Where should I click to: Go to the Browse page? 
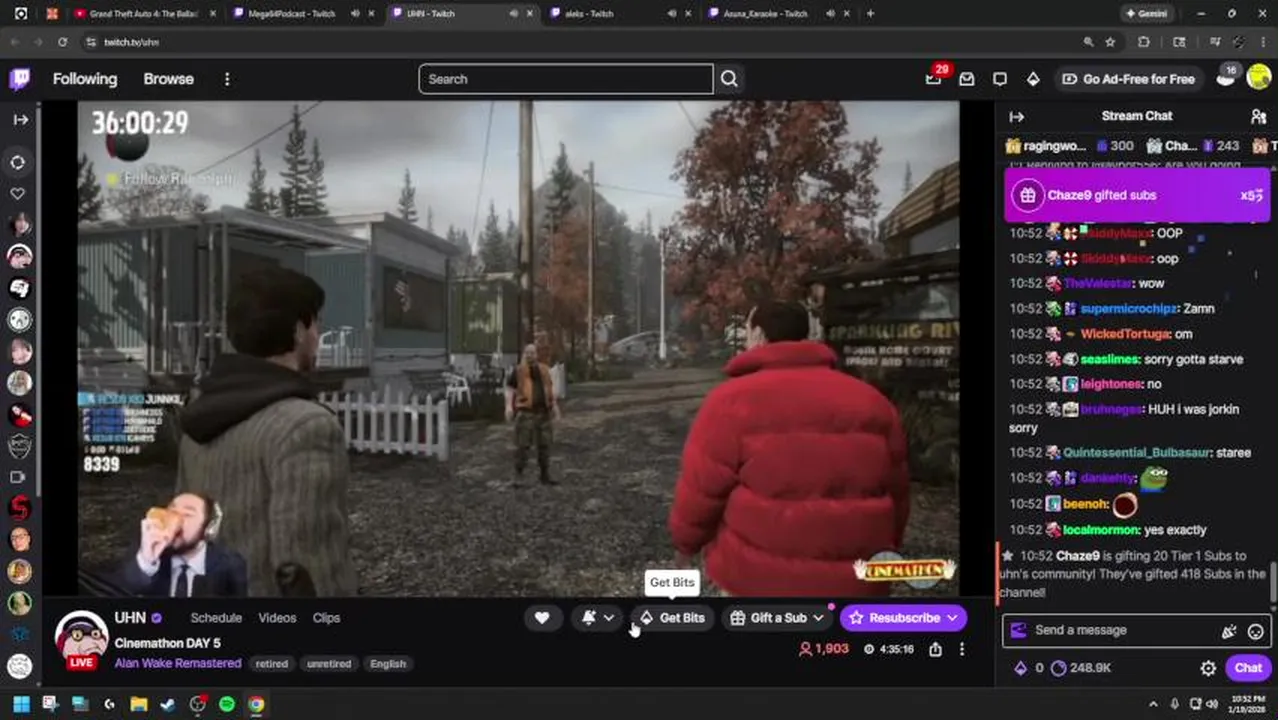point(168,79)
